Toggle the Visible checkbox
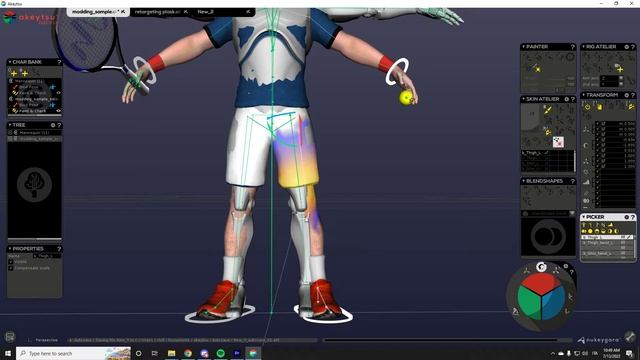 (11, 262)
